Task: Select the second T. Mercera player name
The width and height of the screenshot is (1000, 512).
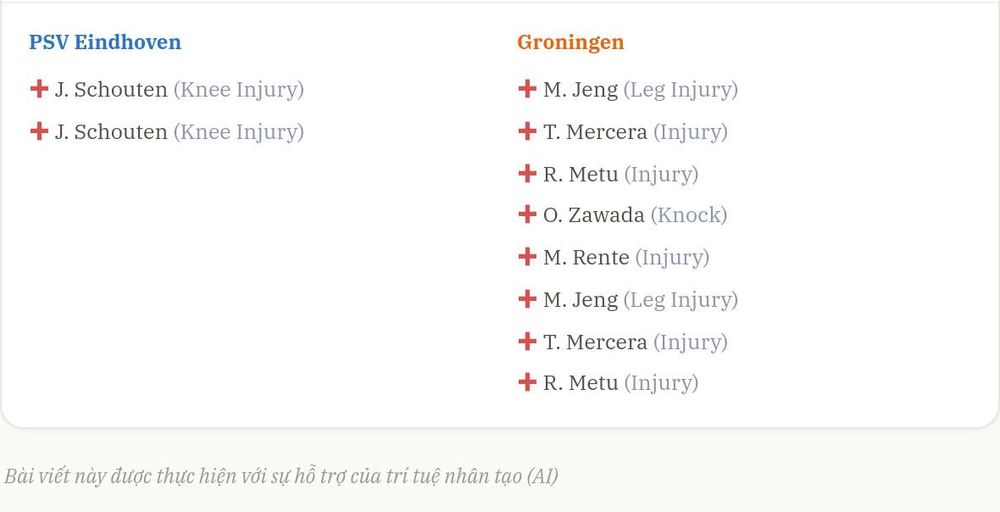Action: (x=595, y=342)
